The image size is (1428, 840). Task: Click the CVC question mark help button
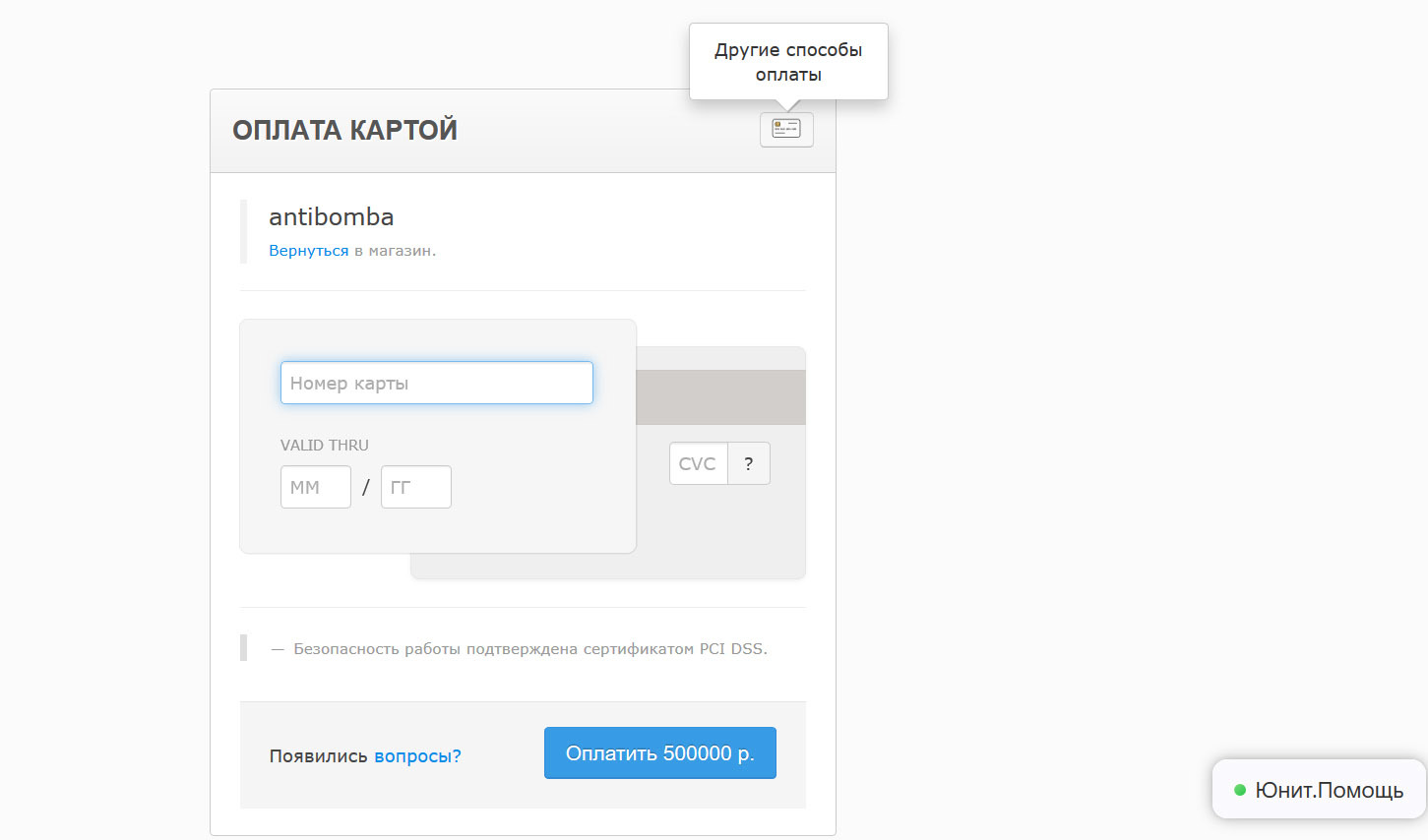(x=749, y=463)
